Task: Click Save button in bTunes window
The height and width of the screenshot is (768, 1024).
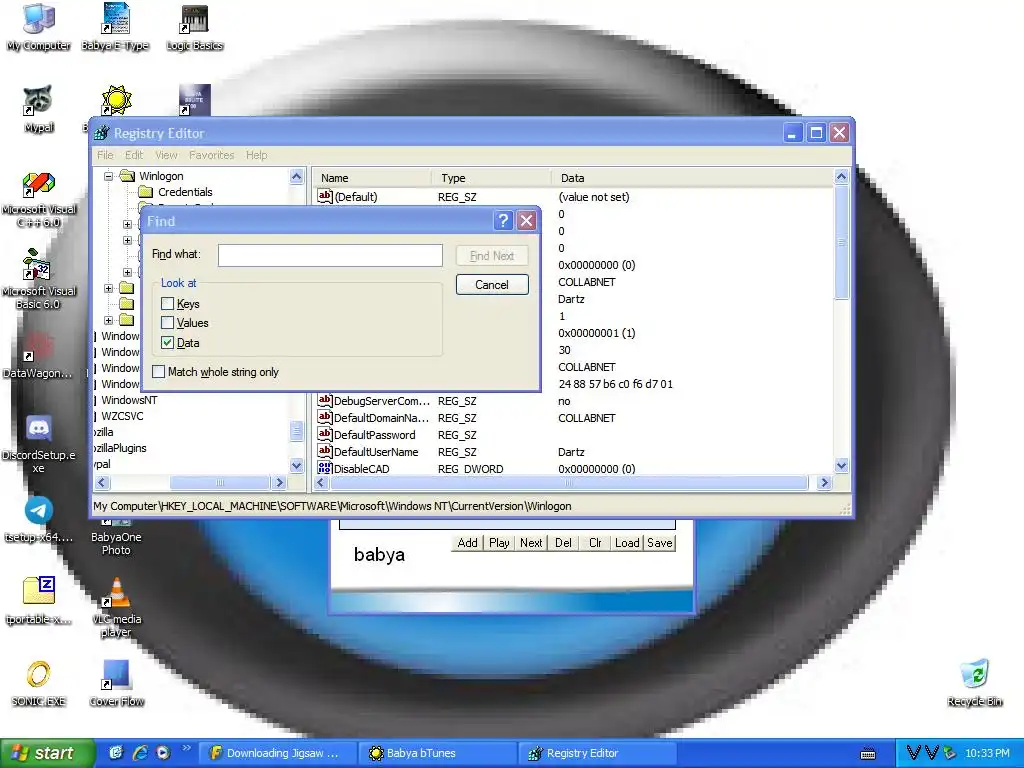Action: 660,543
